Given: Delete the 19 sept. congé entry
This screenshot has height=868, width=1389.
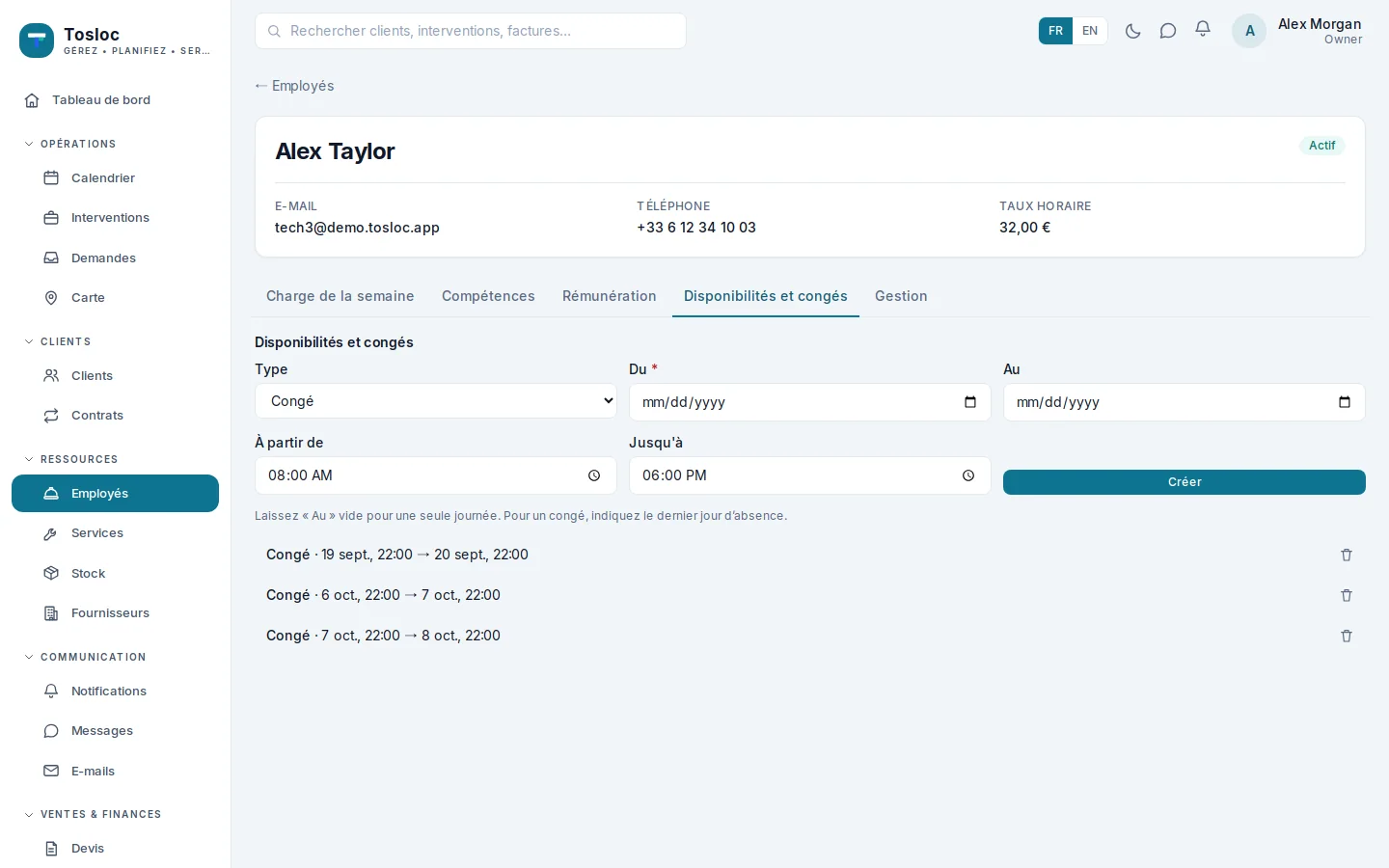Looking at the screenshot, I should click(1347, 555).
